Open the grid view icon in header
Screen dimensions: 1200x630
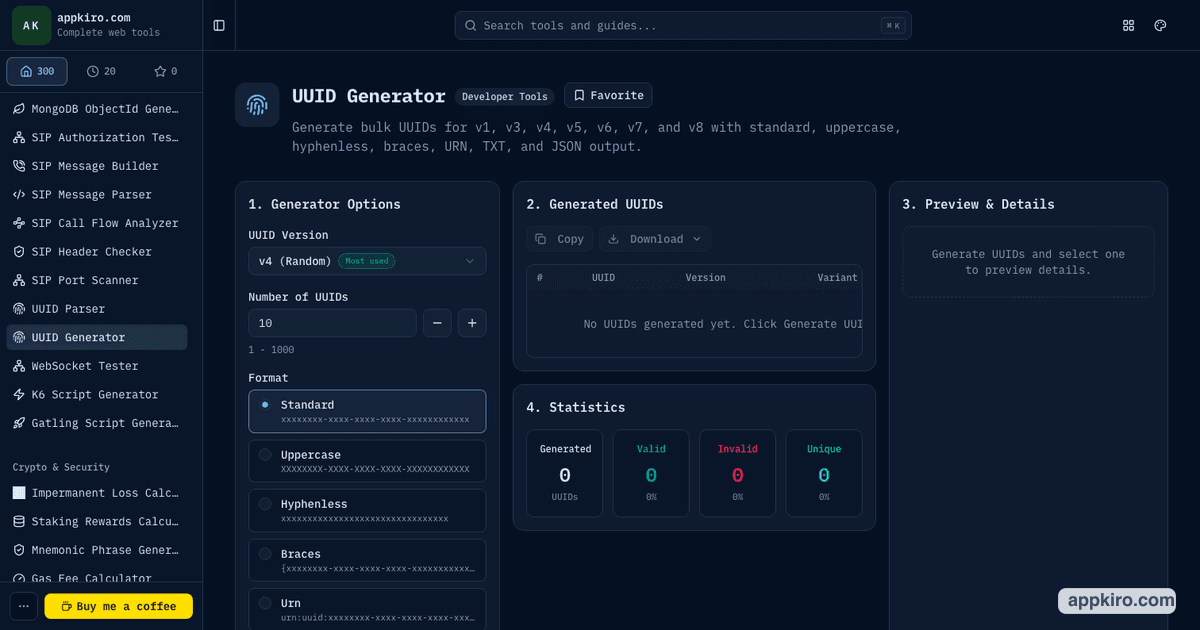pos(1129,25)
